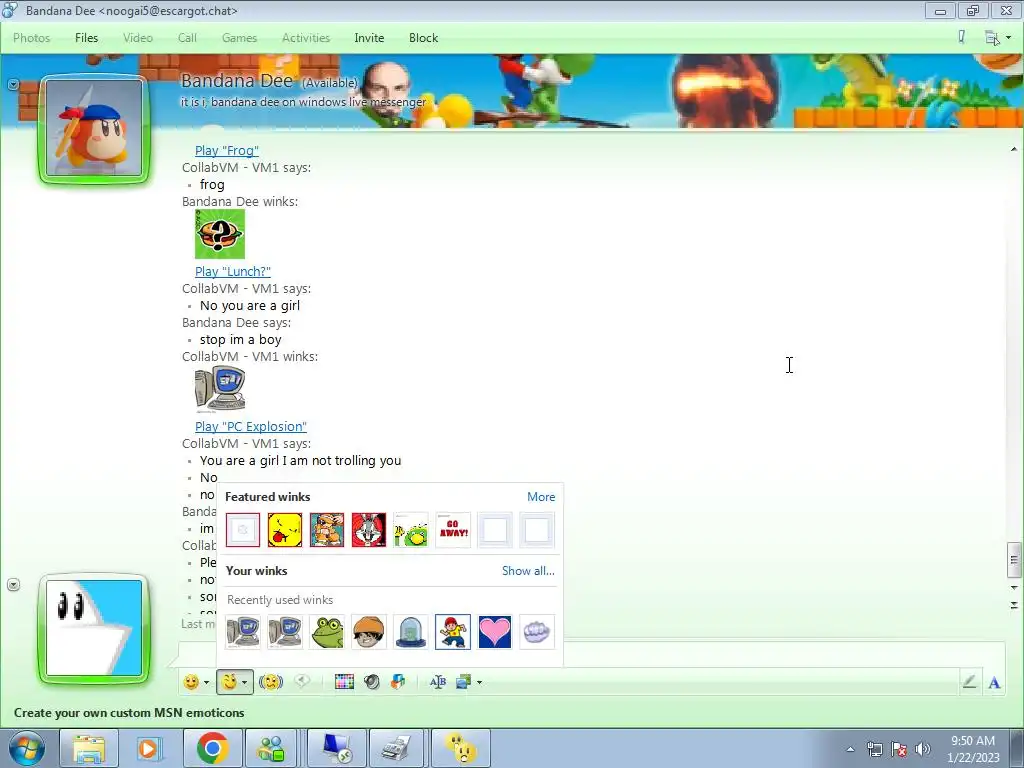Screen dimensions: 1024x768
Task: Open the Windows Start button
Action: (x=26, y=748)
